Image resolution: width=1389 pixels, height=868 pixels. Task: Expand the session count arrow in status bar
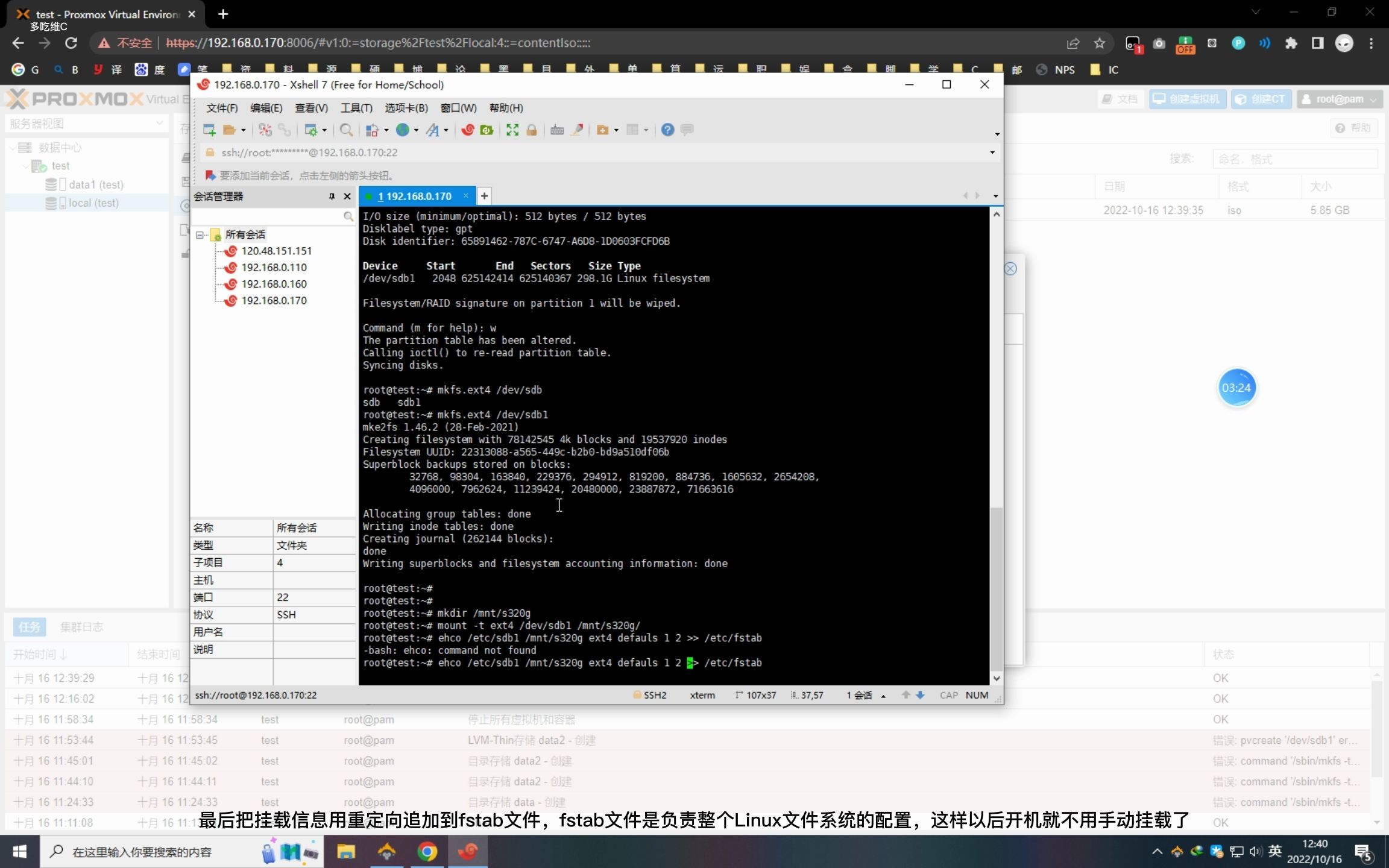[883, 696]
